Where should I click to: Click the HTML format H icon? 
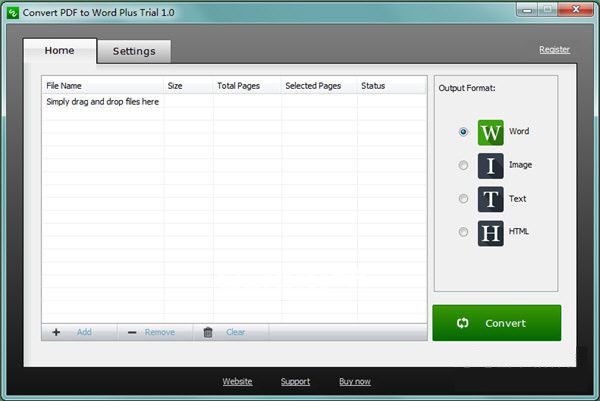tap(491, 233)
